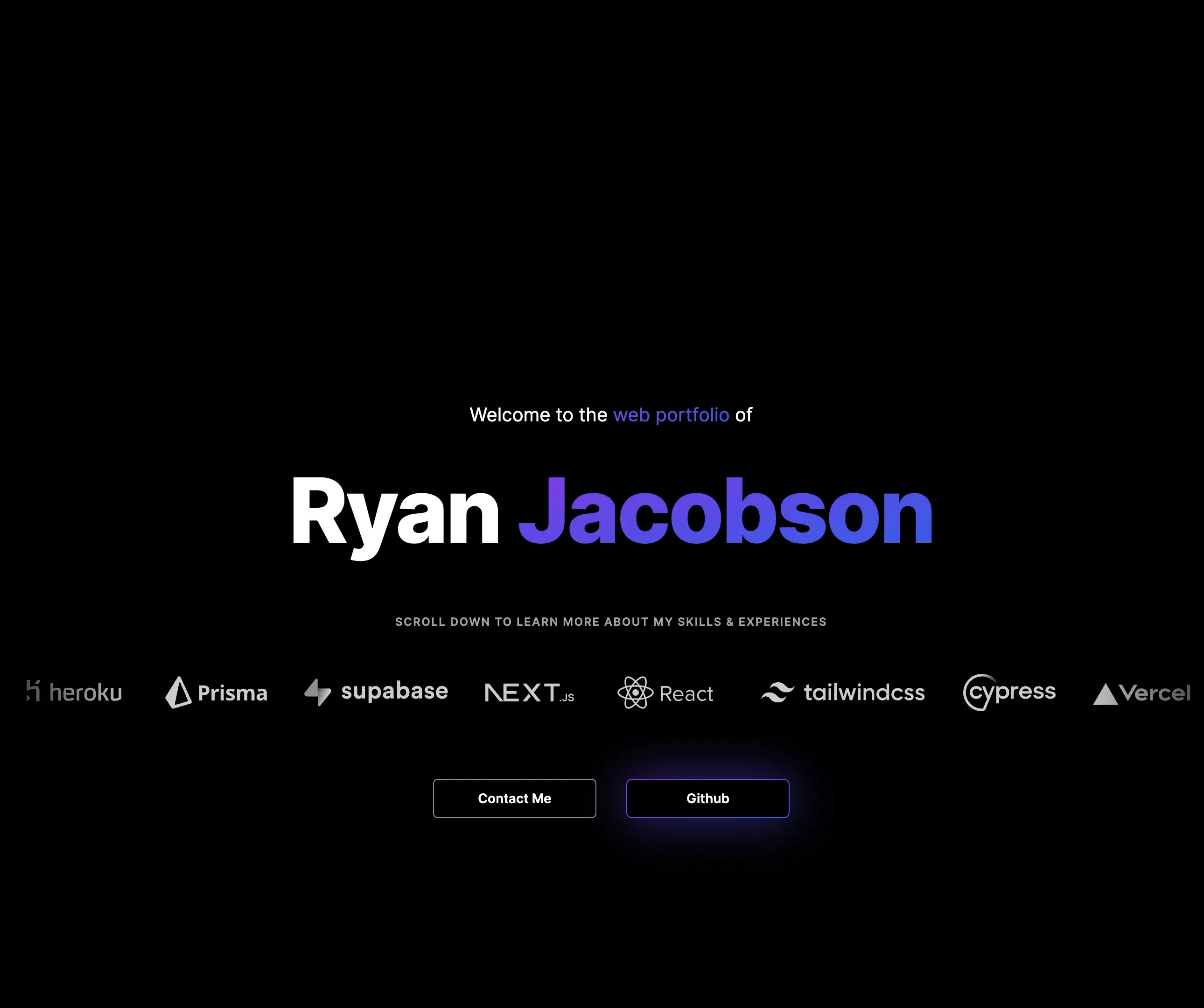Toggle the Github button highlight
The width and height of the screenshot is (1204, 1008).
click(708, 798)
